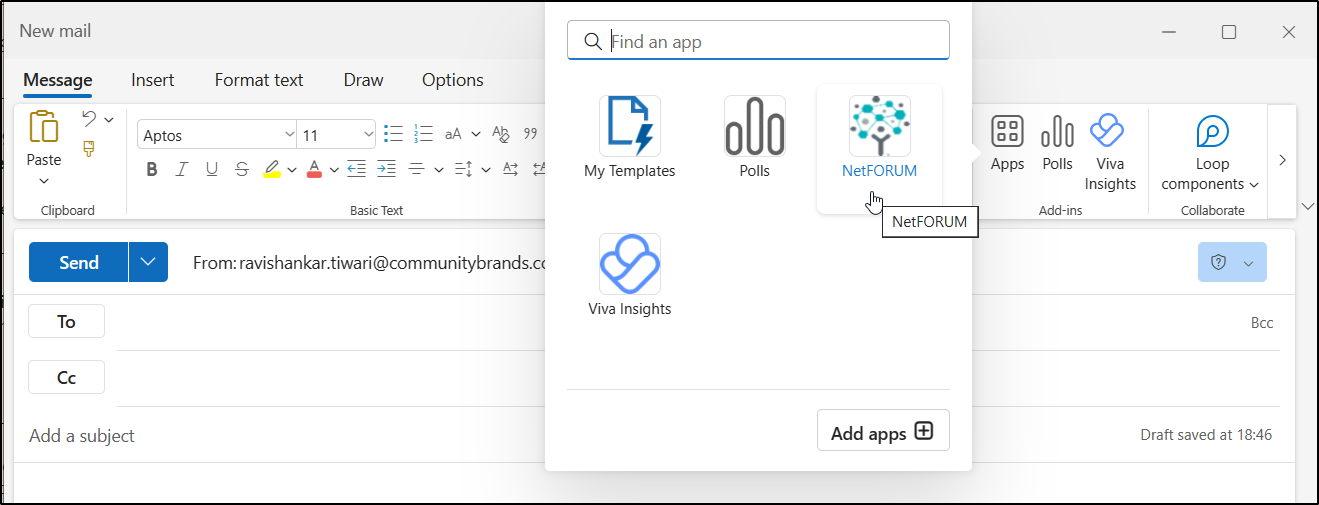Decrease the paragraph indent
This screenshot has height=505, width=1319.
(x=356, y=169)
